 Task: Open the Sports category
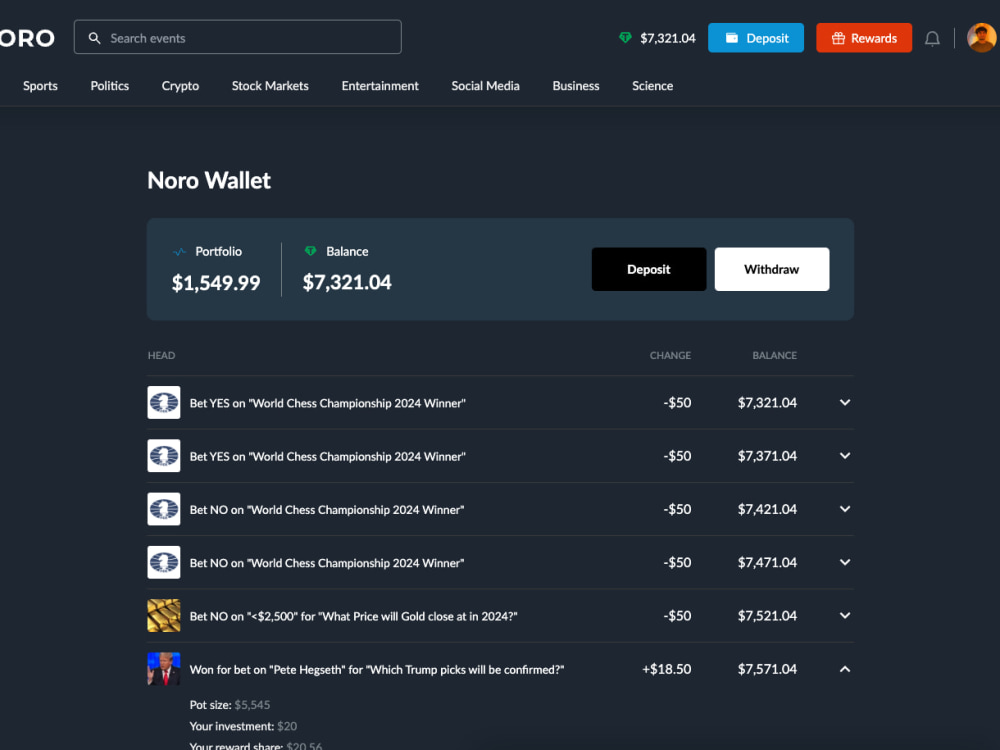pos(40,86)
